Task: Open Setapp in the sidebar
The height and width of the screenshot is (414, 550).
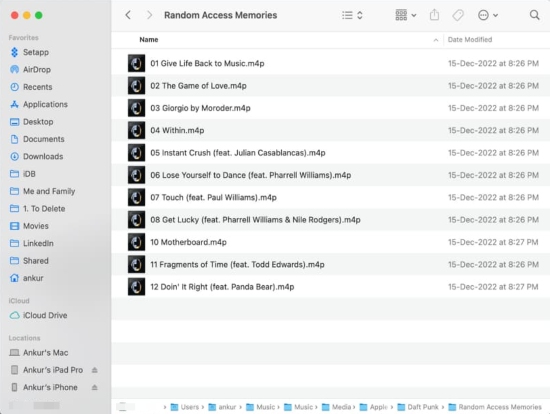Action: [29, 52]
